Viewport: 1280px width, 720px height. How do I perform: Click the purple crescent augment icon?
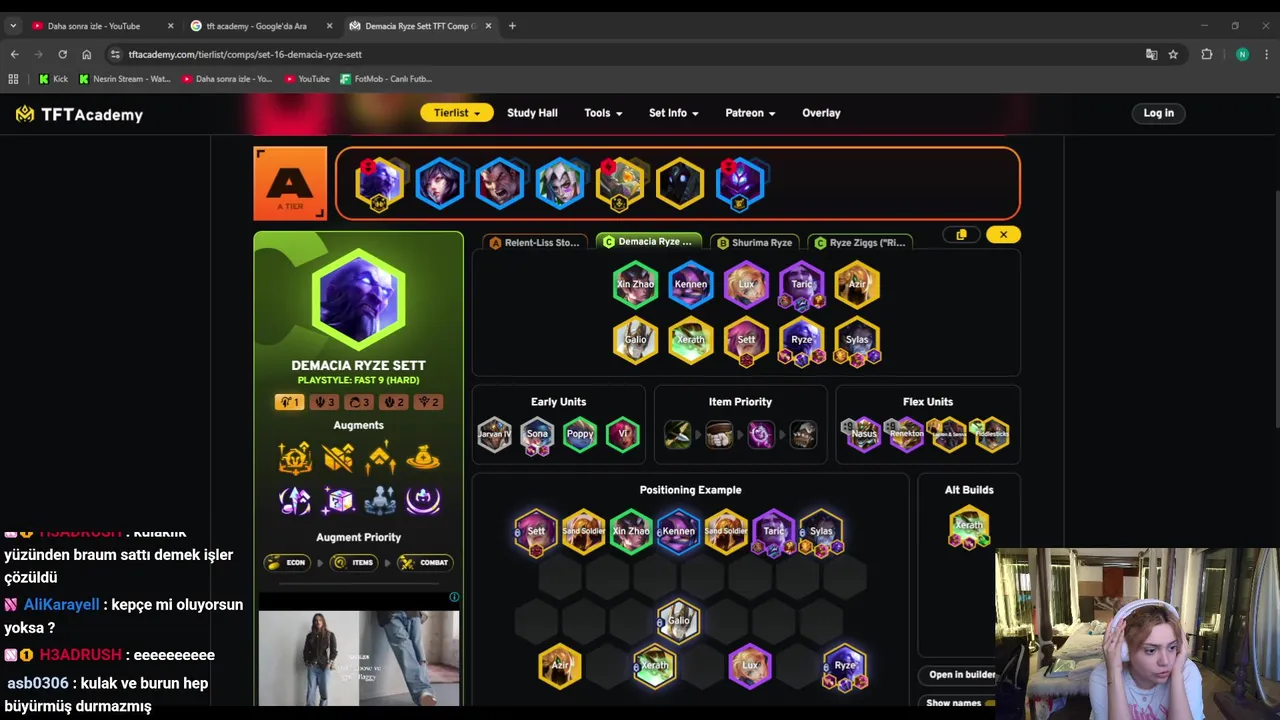pyautogui.click(x=423, y=500)
